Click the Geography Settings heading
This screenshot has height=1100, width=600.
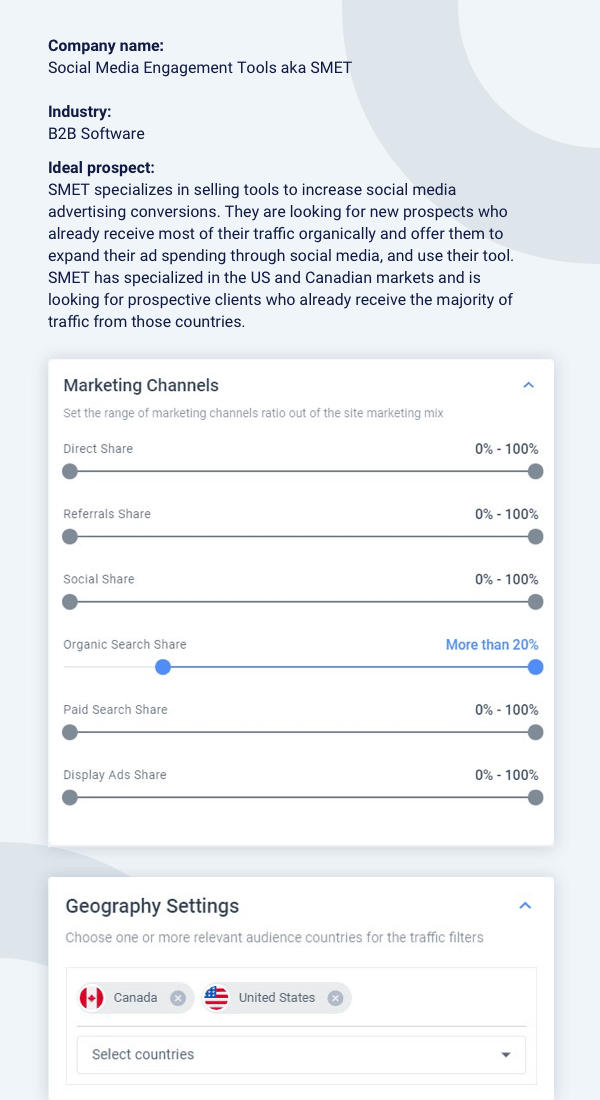[x=152, y=906]
